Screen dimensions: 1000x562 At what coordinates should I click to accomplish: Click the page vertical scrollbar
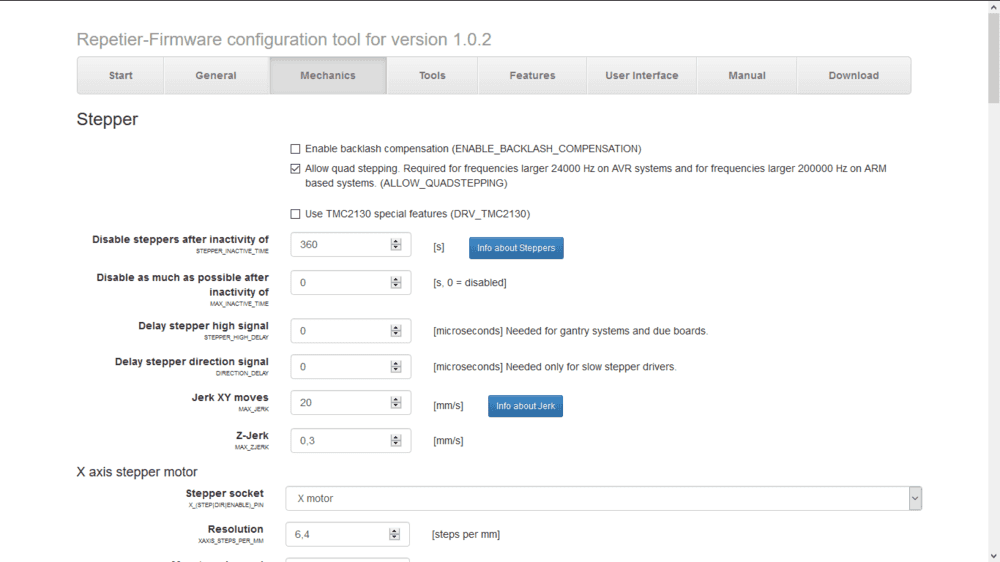point(993,300)
